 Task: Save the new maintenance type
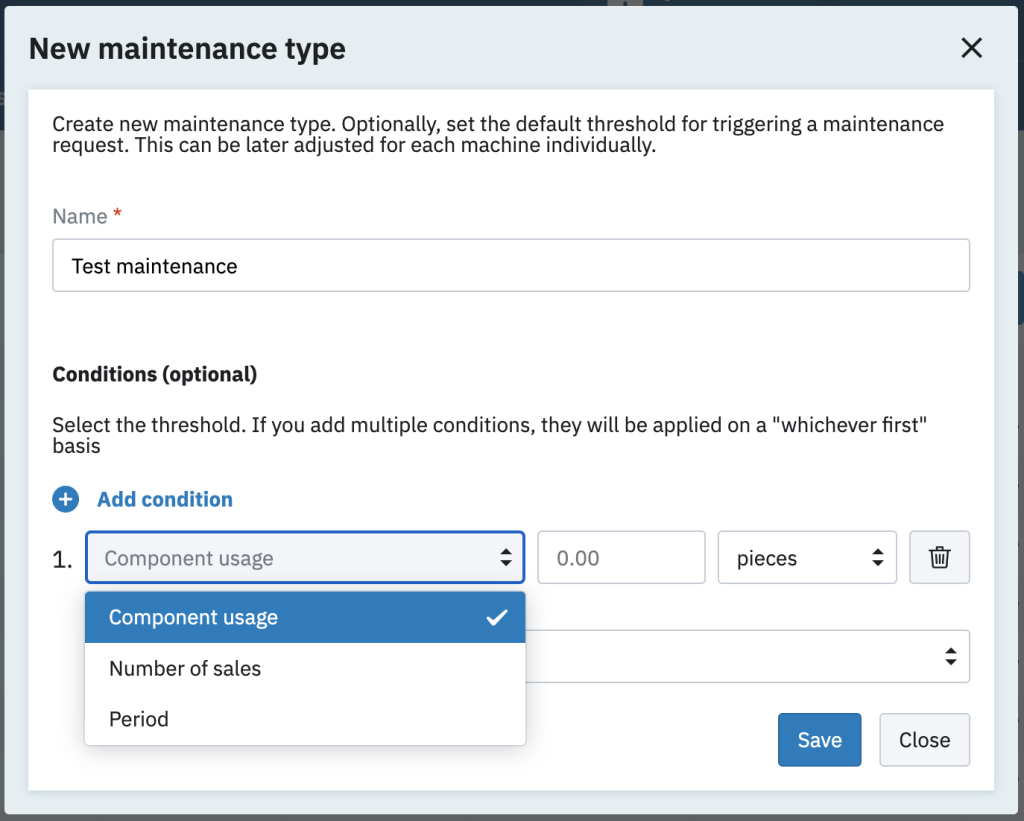pyautogui.click(x=819, y=740)
